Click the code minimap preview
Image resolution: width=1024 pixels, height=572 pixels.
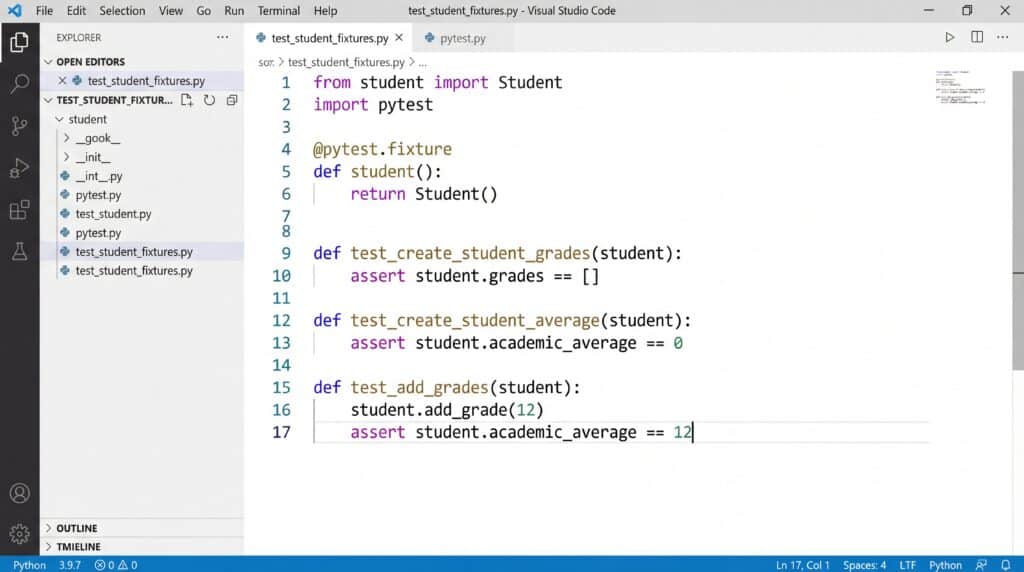point(960,87)
